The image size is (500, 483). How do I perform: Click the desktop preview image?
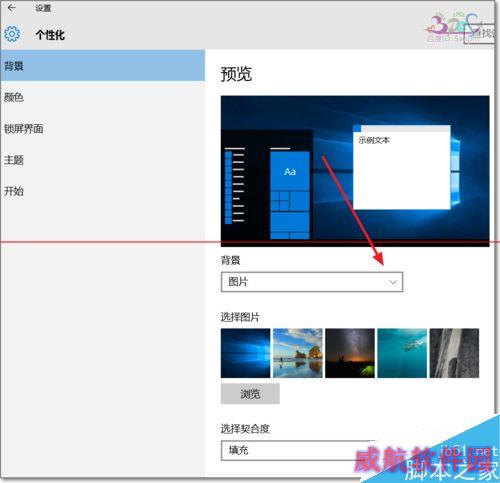pyautogui.click(x=355, y=171)
